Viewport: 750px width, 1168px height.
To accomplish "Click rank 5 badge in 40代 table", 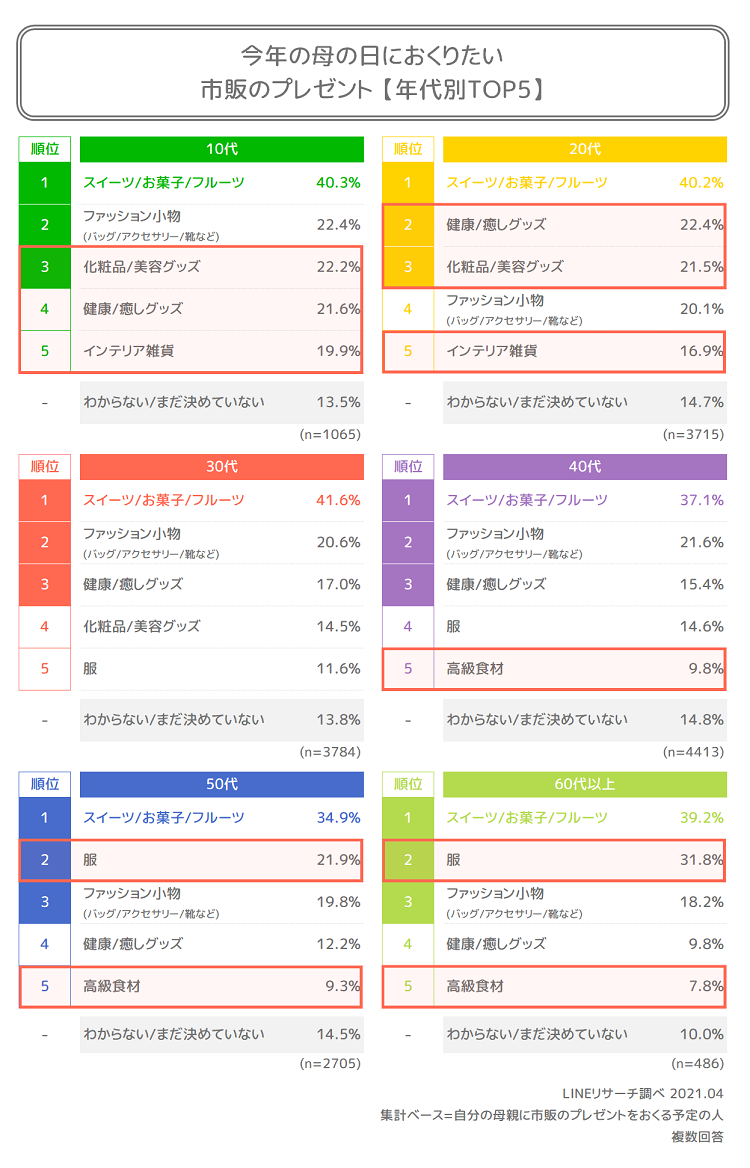I will tap(408, 669).
